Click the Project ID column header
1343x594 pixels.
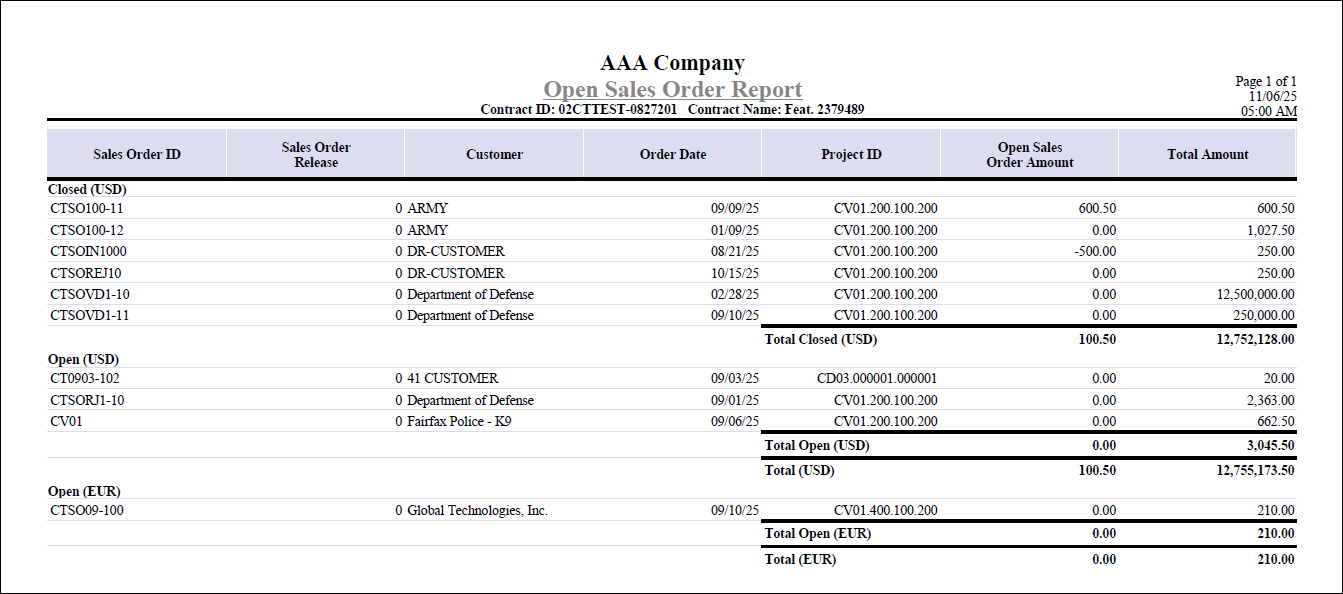pyautogui.click(x=851, y=155)
